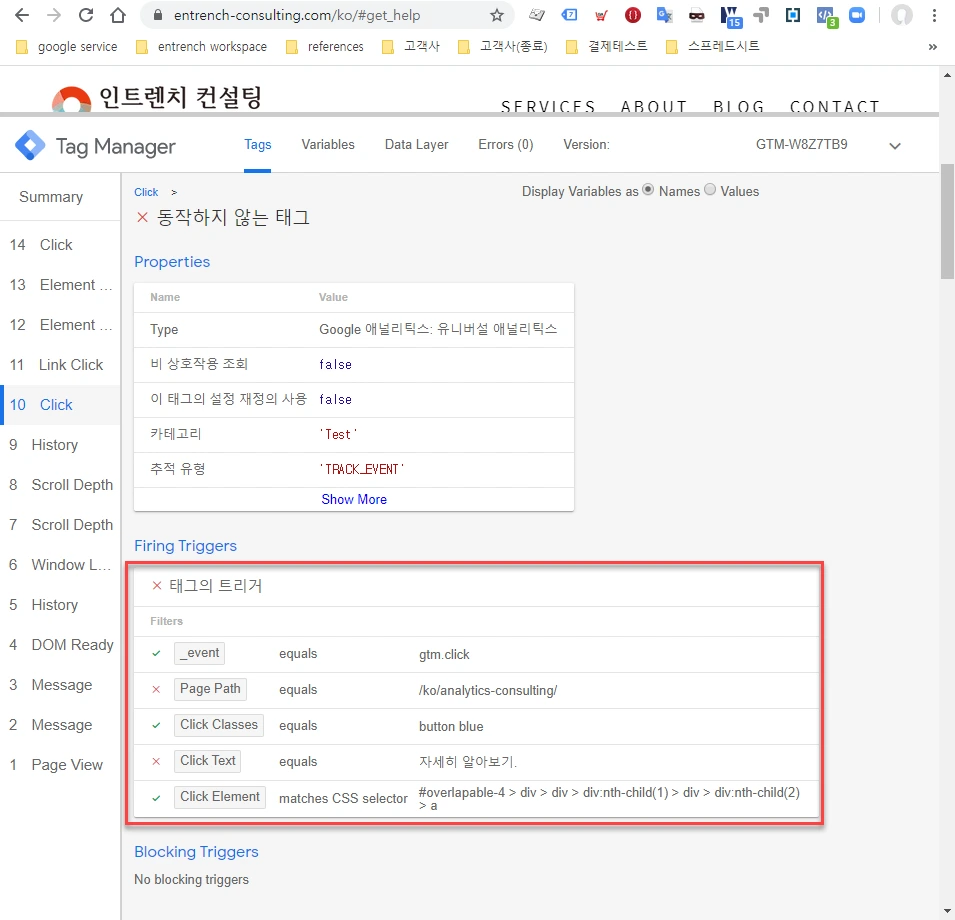
Task: Select event 5 History in sidebar
Action: pos(60,605)
